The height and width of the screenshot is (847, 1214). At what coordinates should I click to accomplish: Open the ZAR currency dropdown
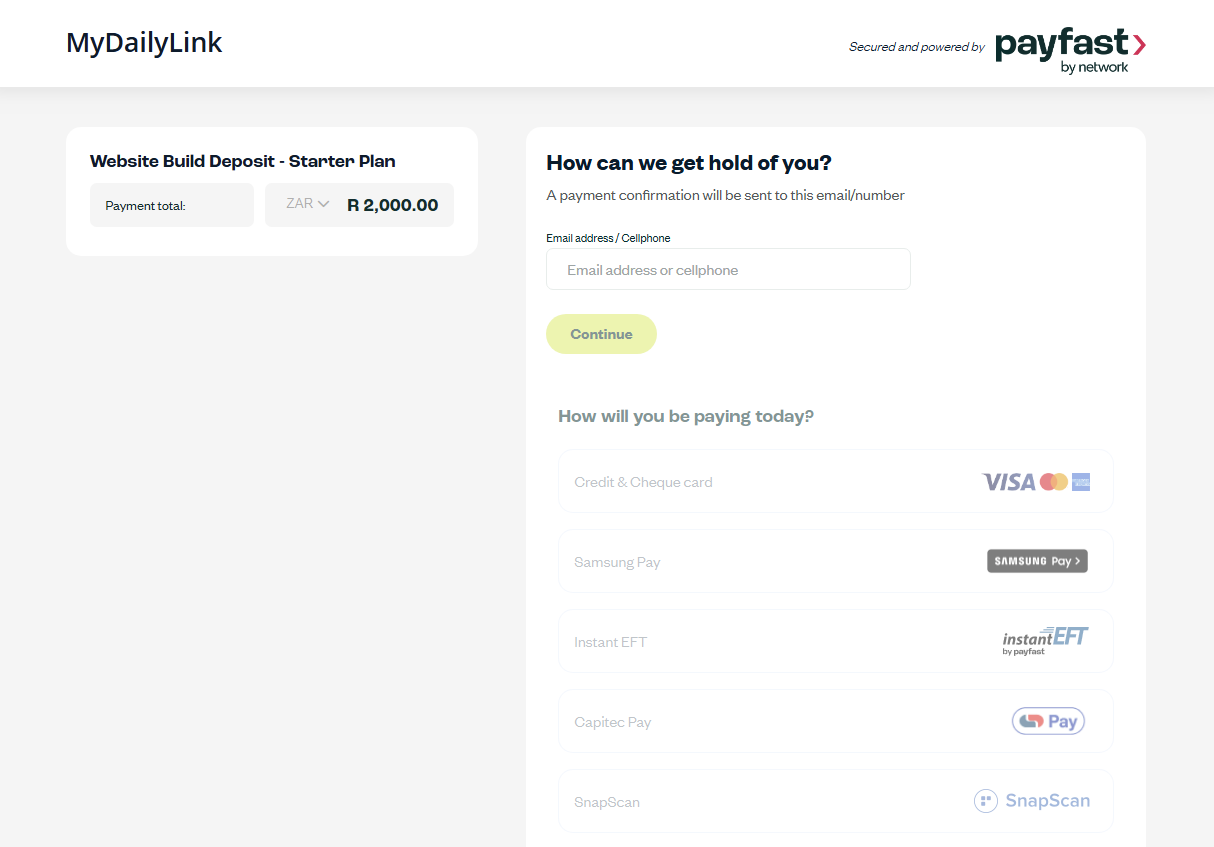click(x=307, y=204)
